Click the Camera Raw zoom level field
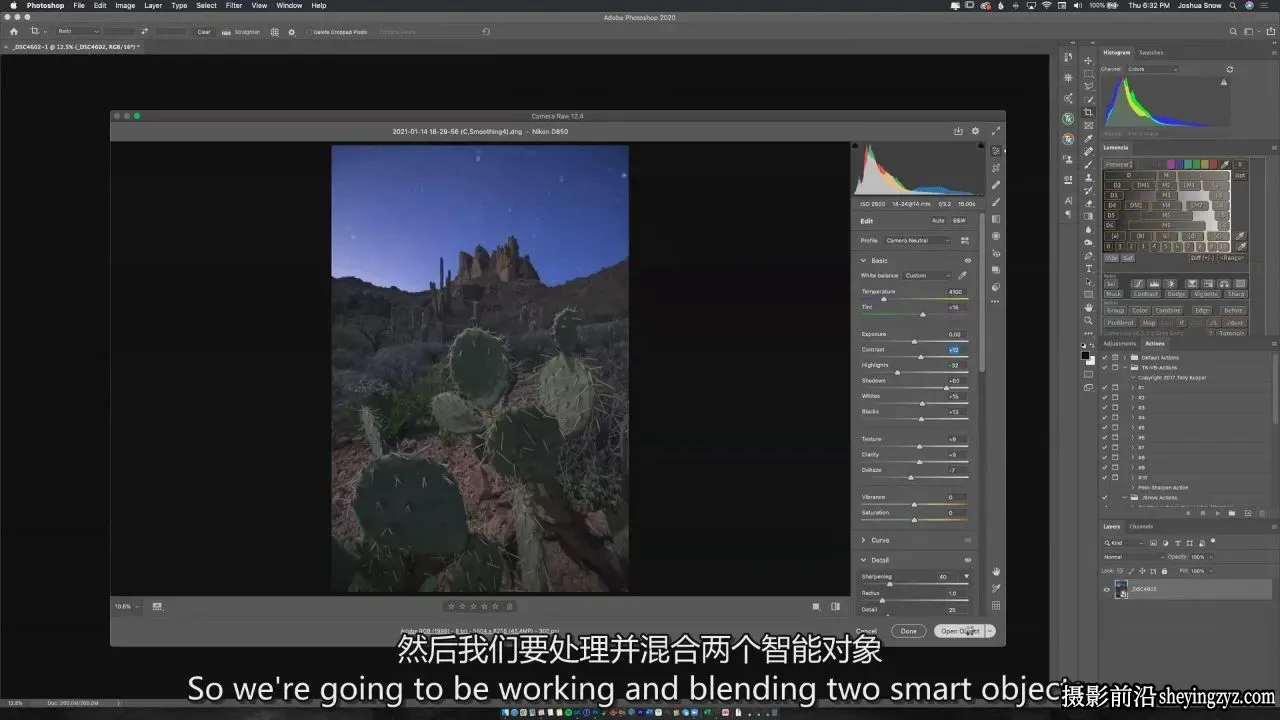This screenshot has width=1280, height=720. coord(126,606)
